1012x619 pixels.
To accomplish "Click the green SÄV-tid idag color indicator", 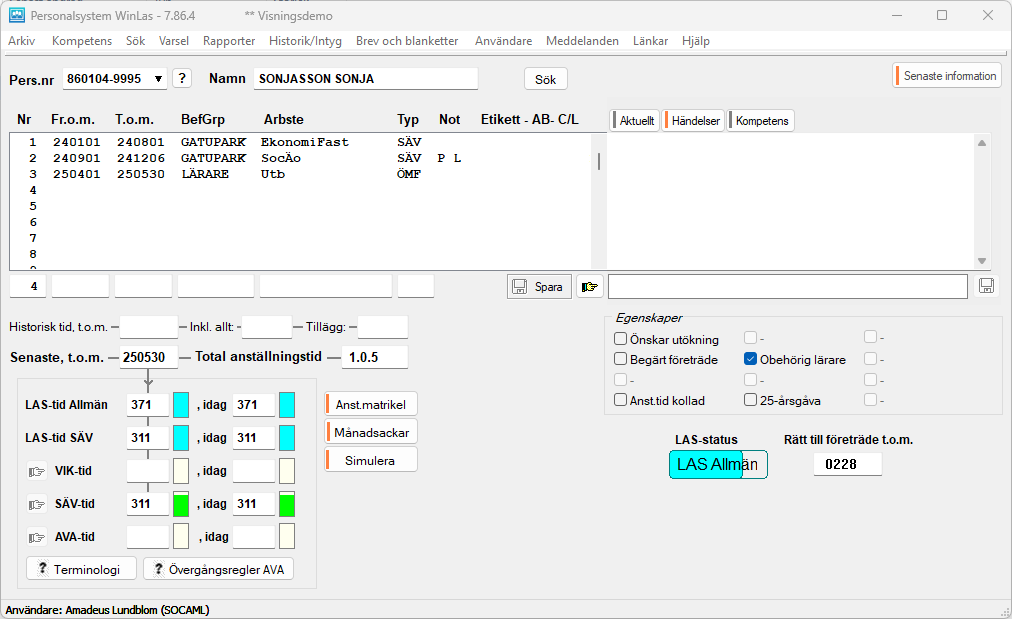I will [x=287, y=504].
